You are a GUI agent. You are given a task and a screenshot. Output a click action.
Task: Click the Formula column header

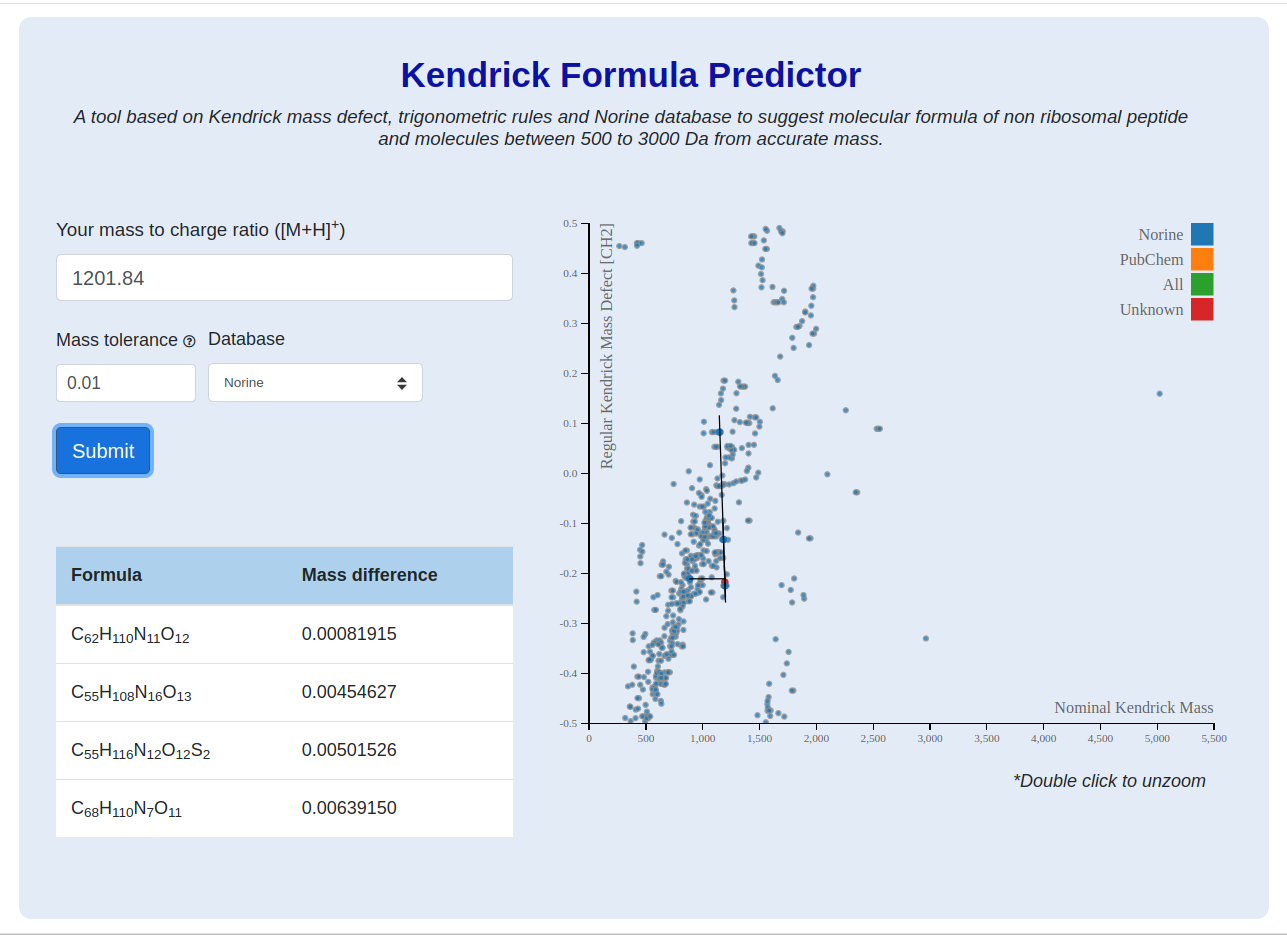click(x=106, y=575)
